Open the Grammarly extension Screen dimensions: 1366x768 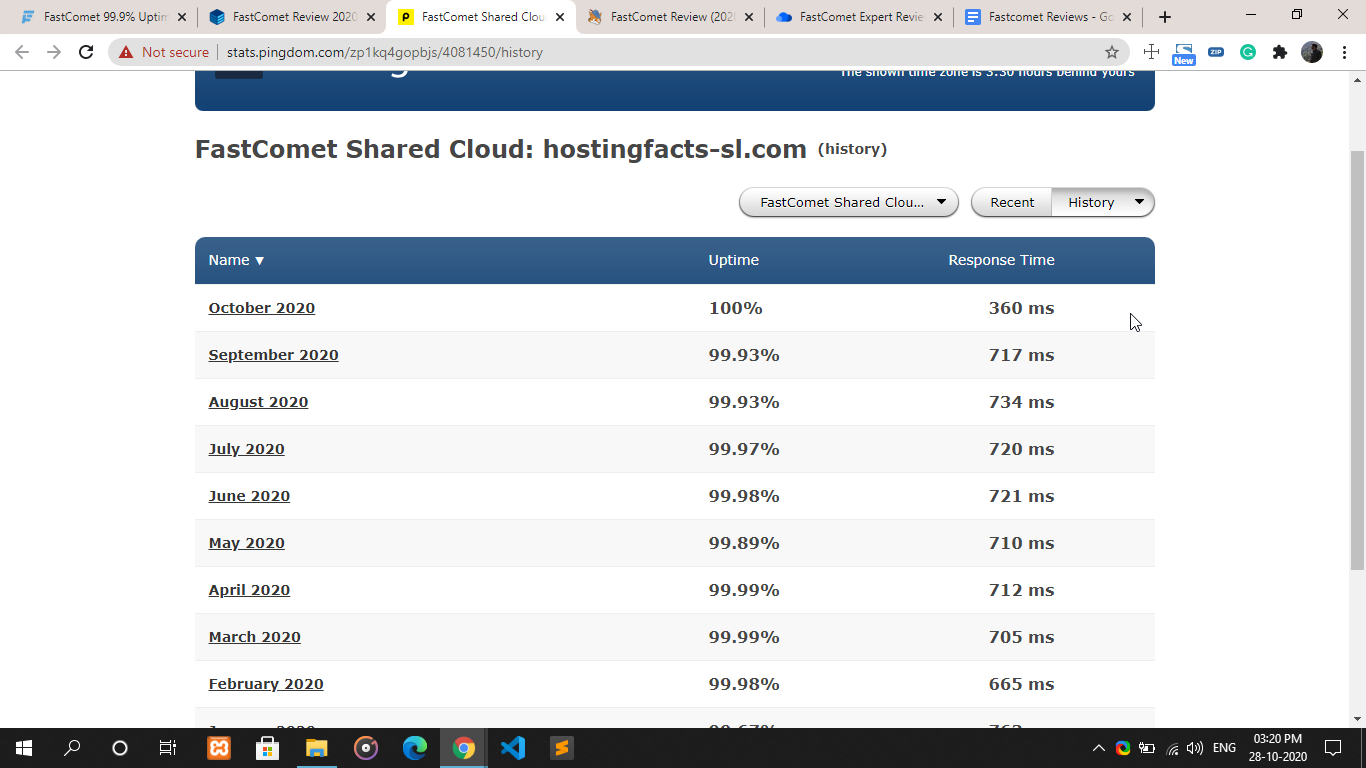(1248, 52)
